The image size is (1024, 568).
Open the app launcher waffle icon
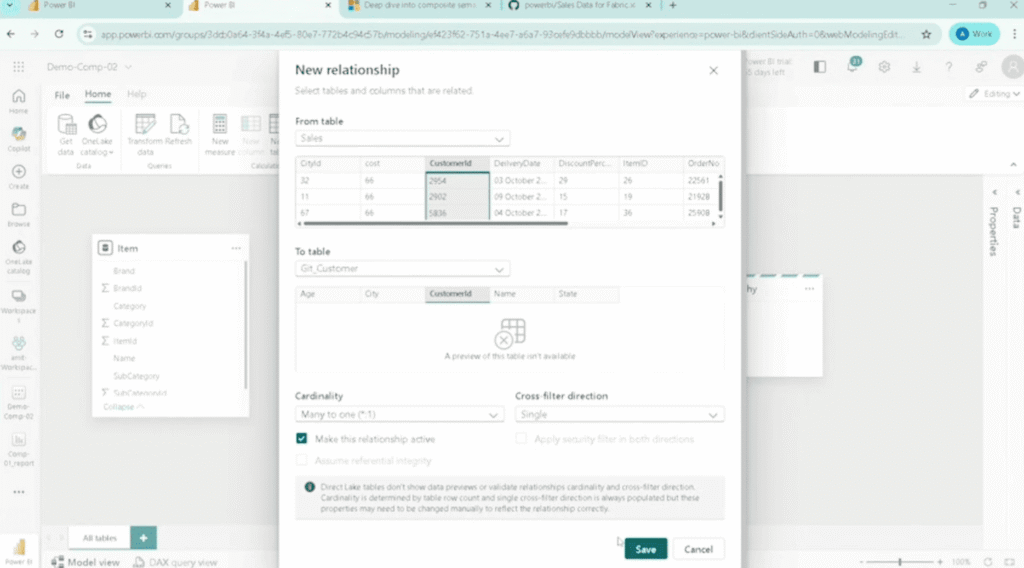(18, 67)
